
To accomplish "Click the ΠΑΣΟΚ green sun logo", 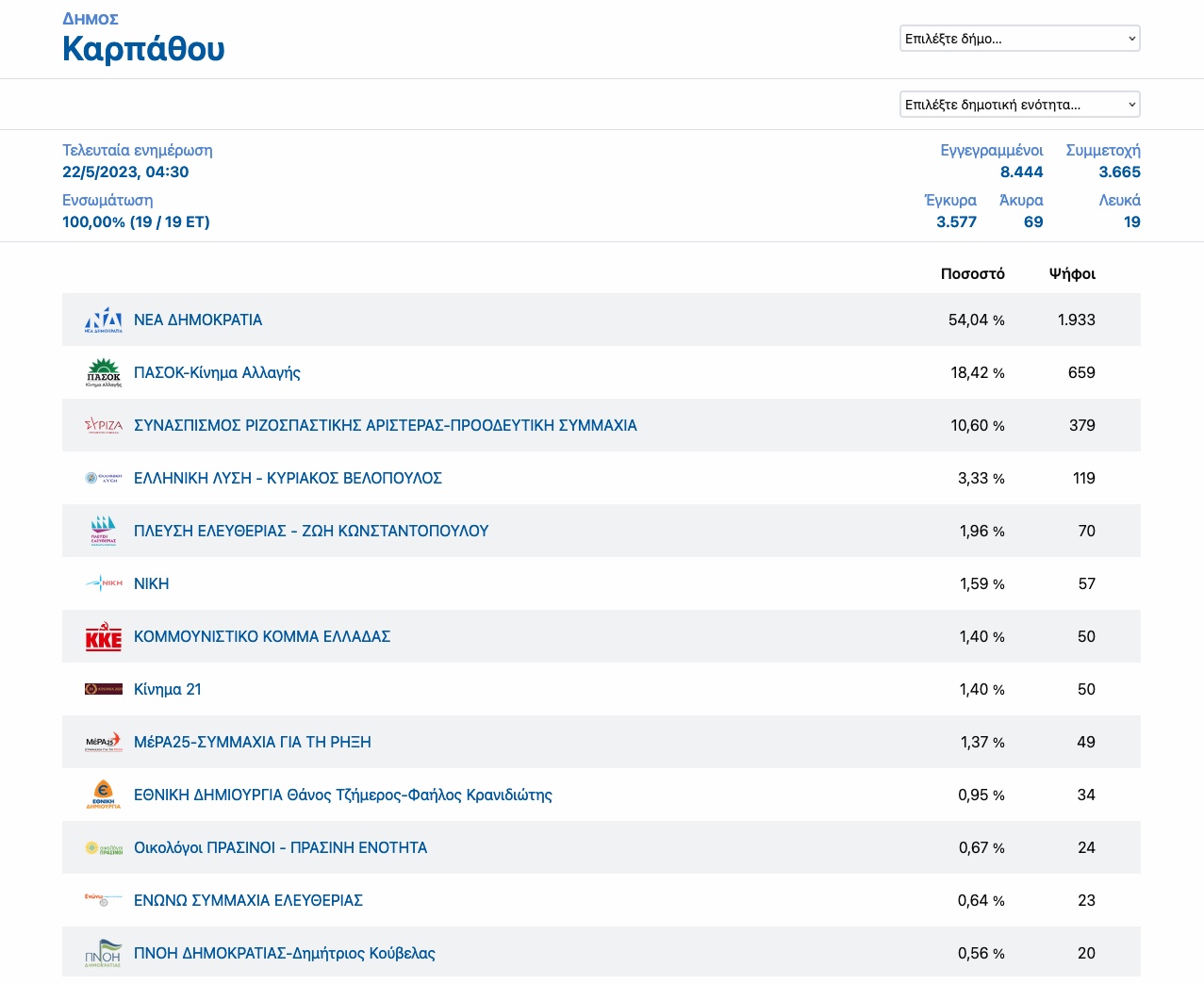I will (x=104, y=373).
